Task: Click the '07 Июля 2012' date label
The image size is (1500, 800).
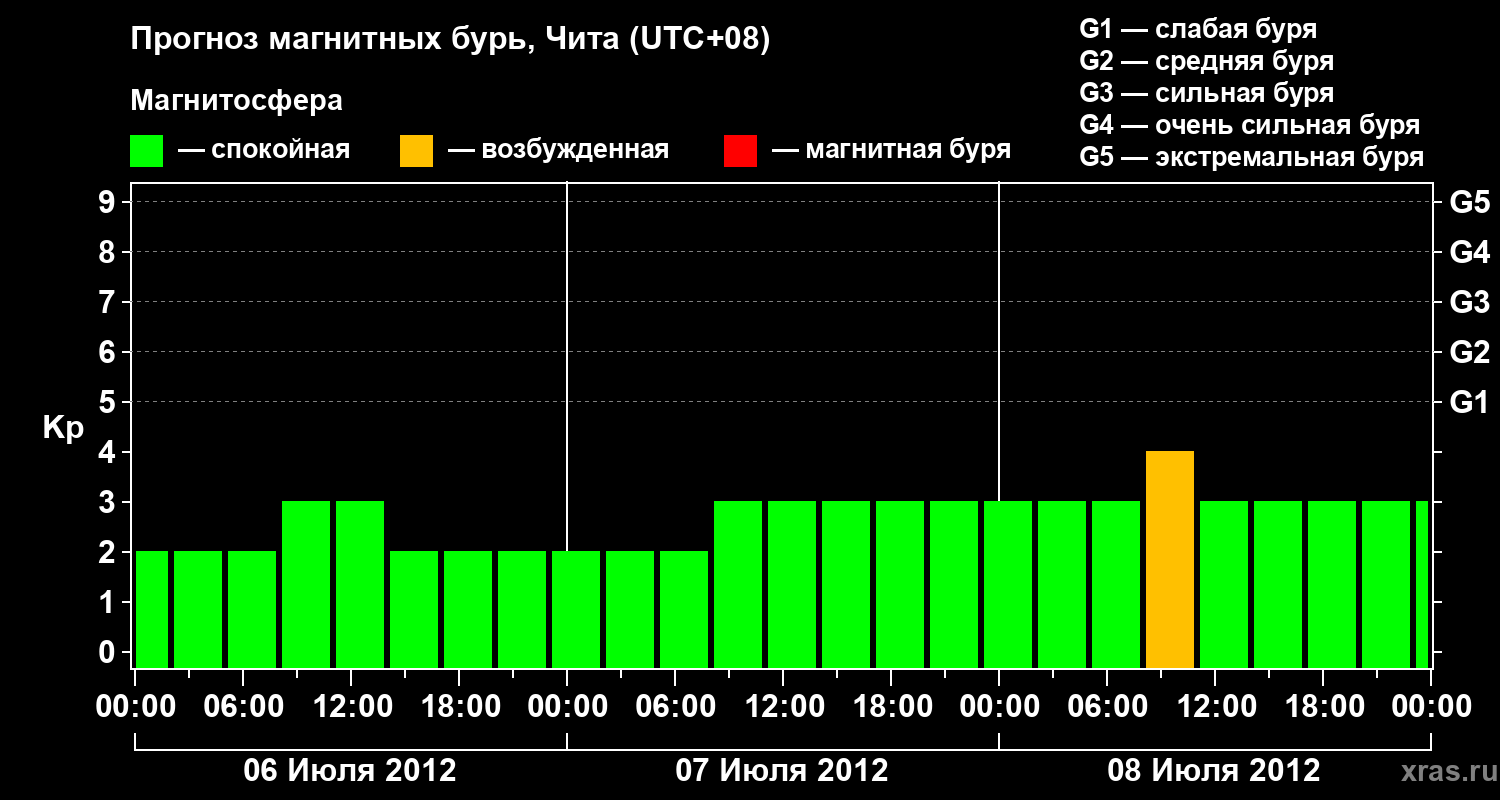Action: pyautogui.click(x=782, y=771)
